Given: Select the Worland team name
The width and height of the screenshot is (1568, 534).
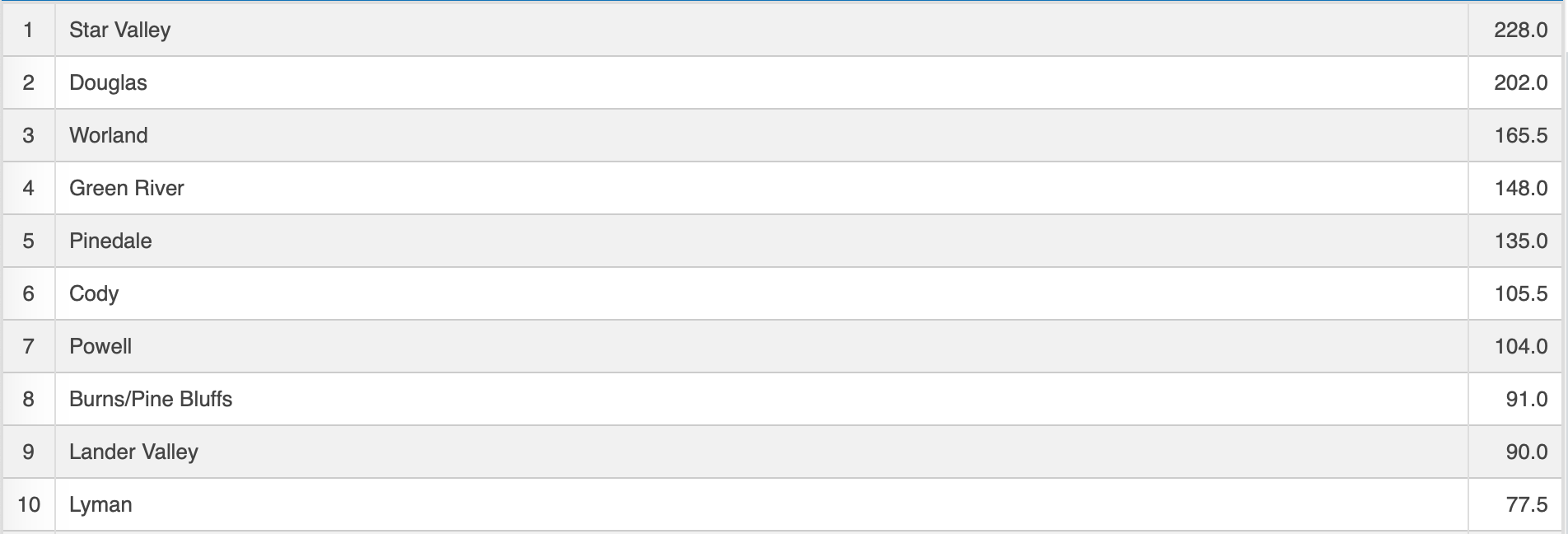Looking at the screenshot, I should point(109,135).
